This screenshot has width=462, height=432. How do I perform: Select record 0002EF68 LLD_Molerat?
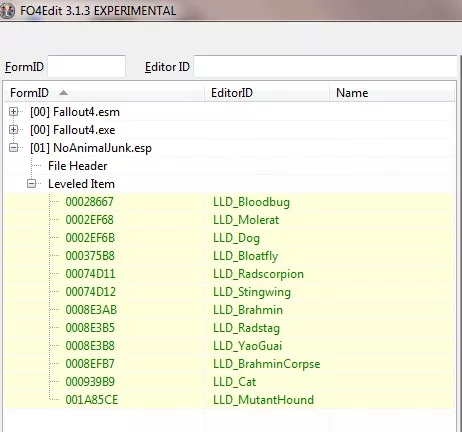[229, 220]
